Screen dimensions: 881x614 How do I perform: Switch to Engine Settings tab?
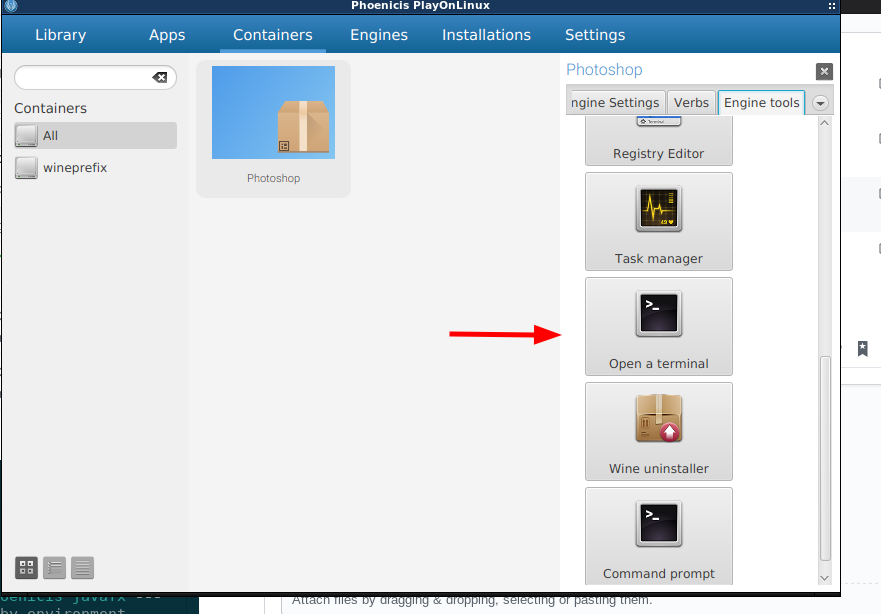point(616,103)
